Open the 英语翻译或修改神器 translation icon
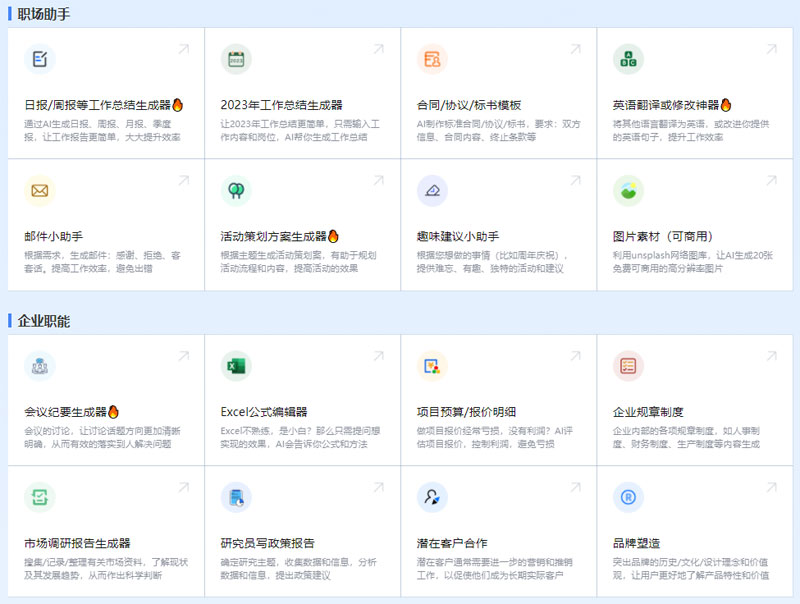Screen dimensions: 800x604 click(628, 60)
